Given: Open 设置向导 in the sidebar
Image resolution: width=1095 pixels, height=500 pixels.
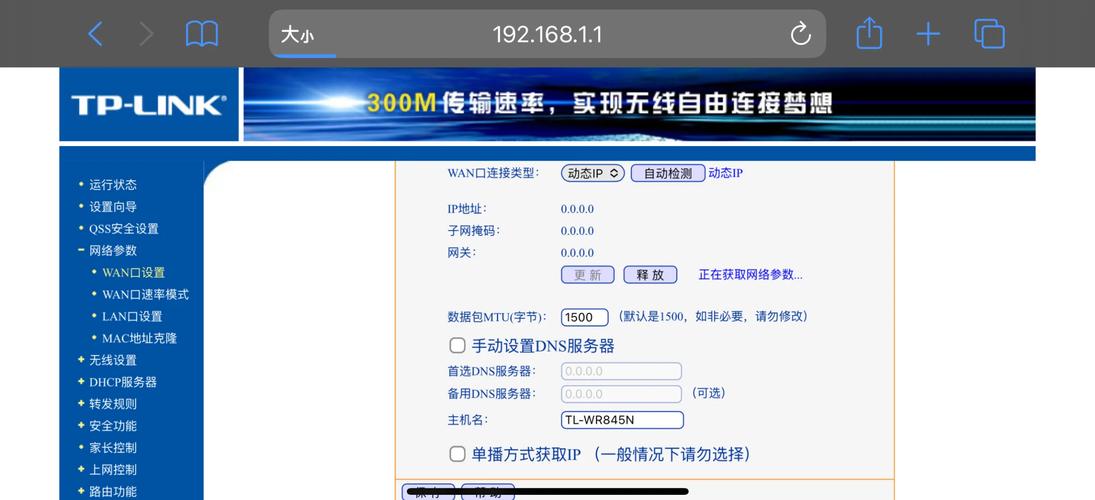Looking at the screenshot, I should tap(112, 207).
